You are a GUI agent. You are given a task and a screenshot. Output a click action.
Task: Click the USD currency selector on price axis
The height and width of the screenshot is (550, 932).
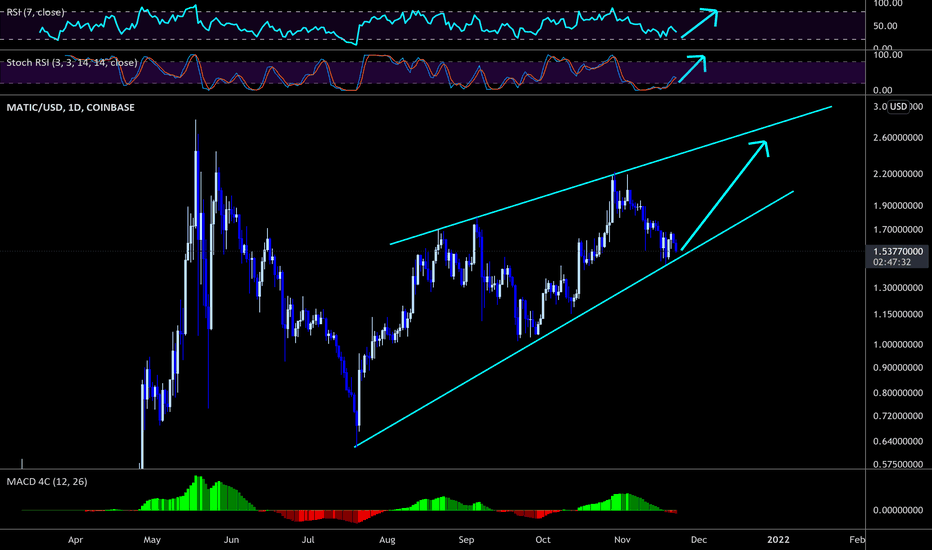coord(898,107)
